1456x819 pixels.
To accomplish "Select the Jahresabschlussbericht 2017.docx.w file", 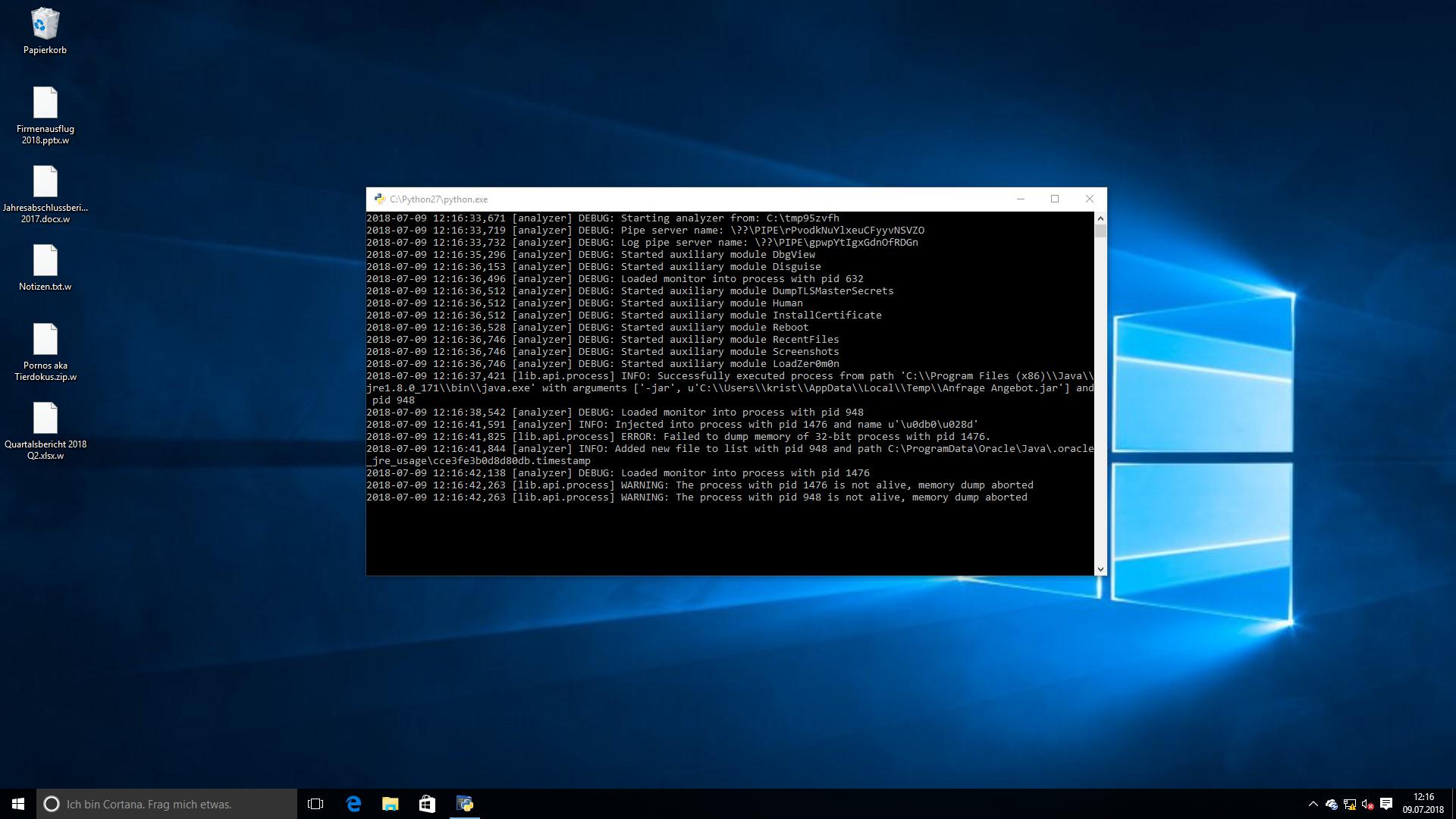I will coord(45,183).
